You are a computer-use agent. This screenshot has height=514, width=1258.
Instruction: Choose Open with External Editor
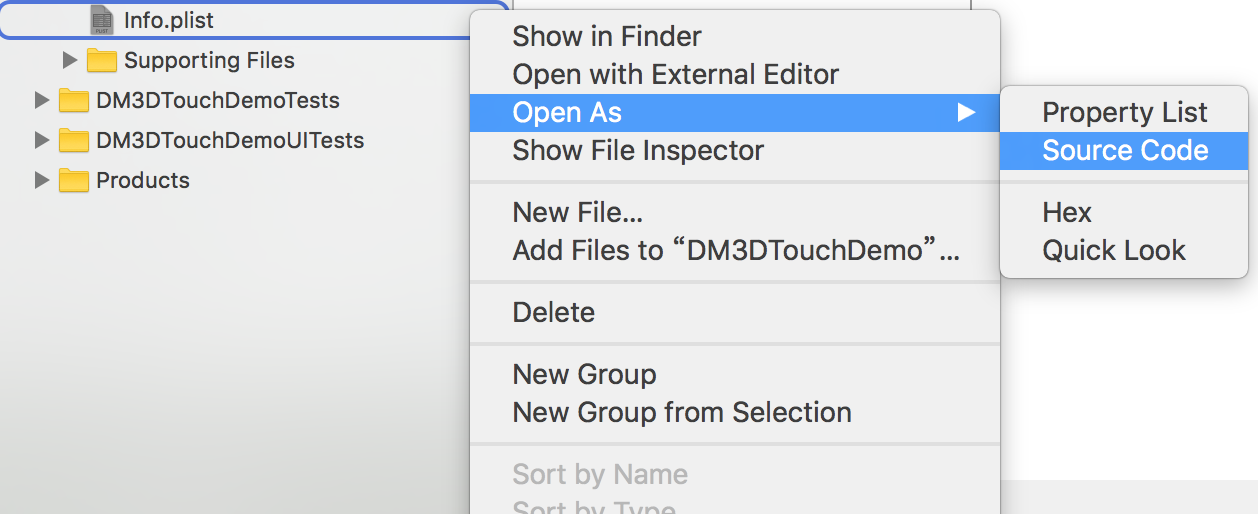pyautogui.click(x=675, y=75)
